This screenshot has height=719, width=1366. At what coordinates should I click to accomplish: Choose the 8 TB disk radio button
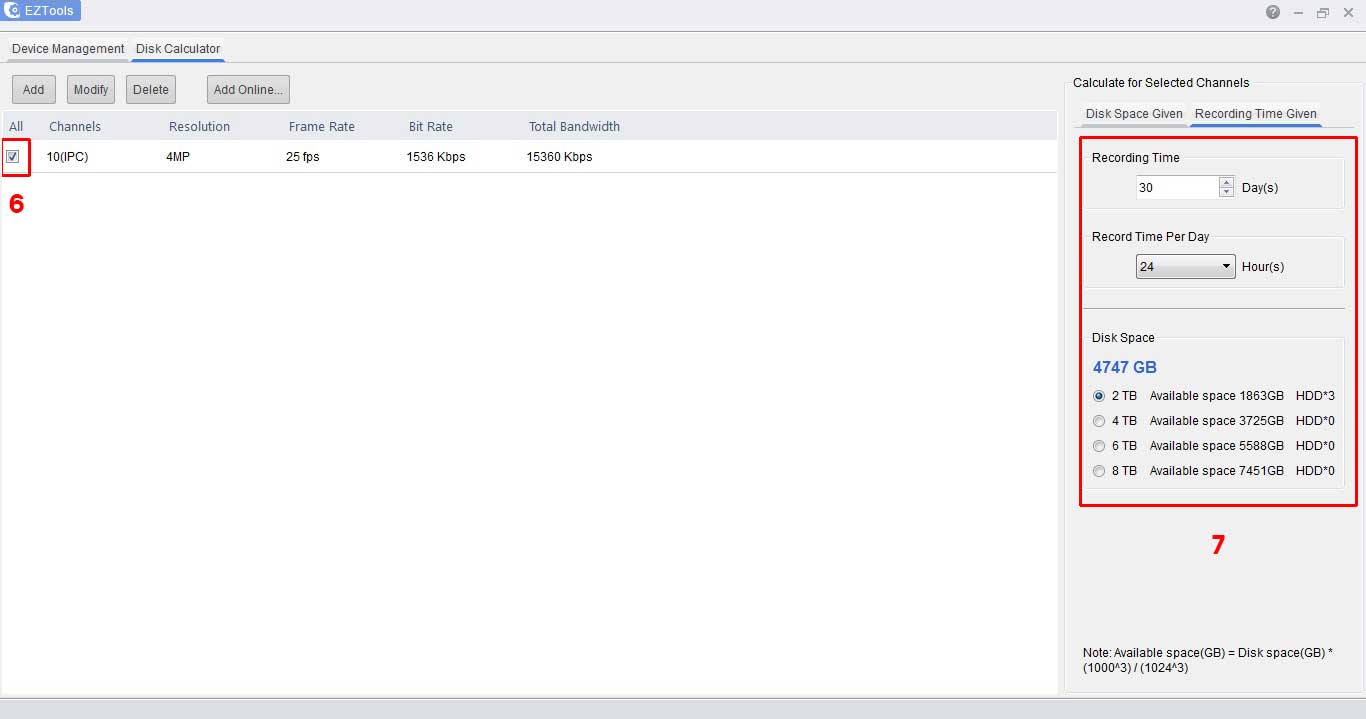click(x=1099, y=471)
